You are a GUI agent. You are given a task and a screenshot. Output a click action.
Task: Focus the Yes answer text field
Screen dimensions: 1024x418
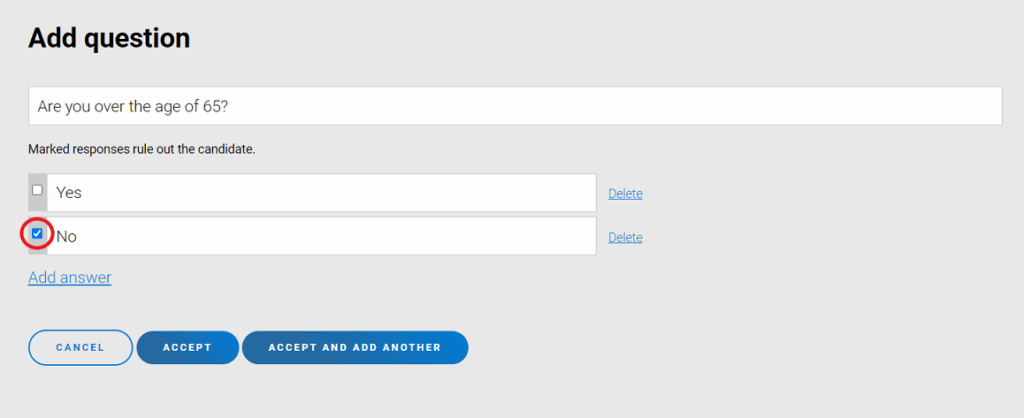[321, 193]
